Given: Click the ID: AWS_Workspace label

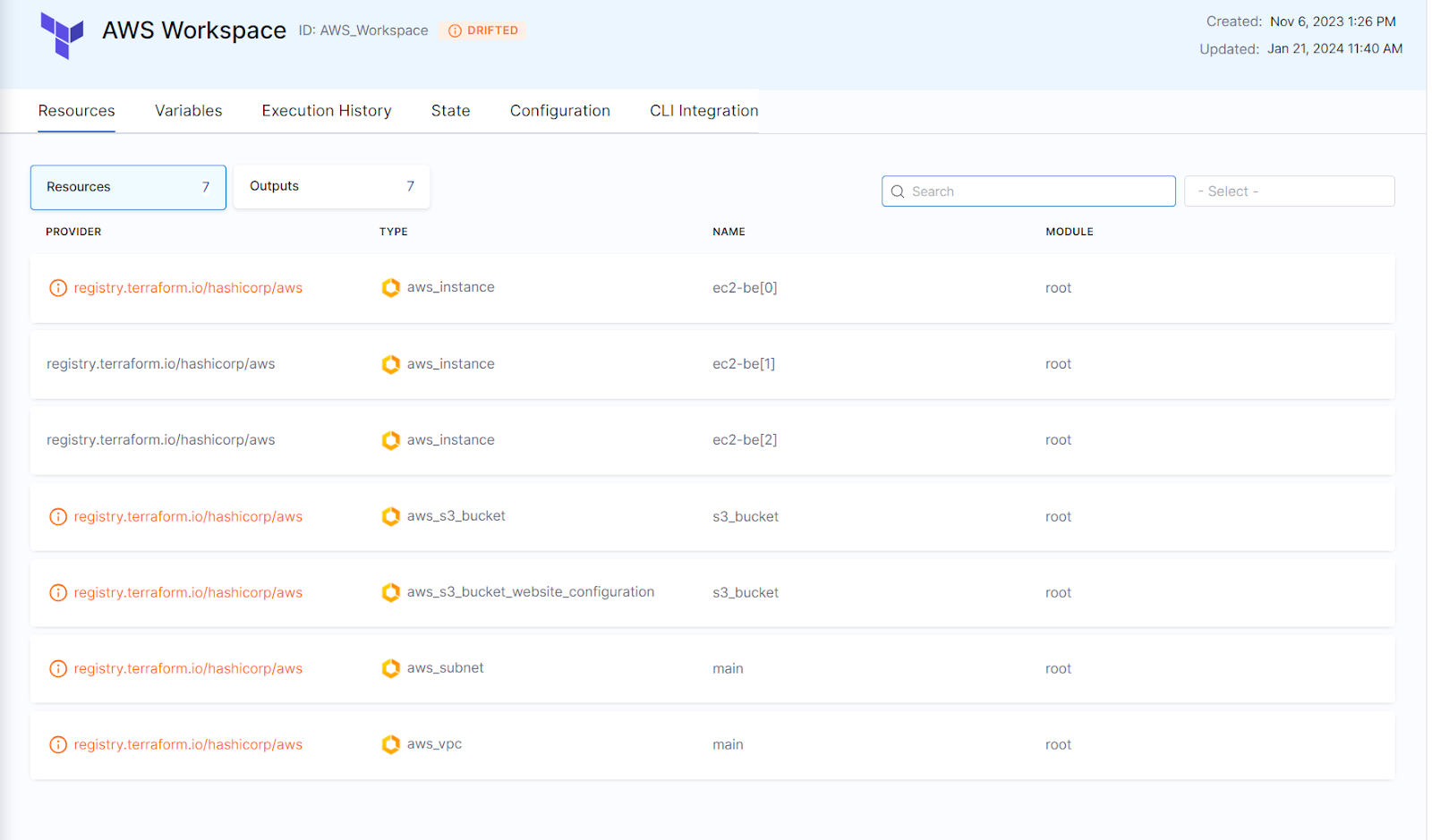Looking at the screenshot, I should [363, 30].
